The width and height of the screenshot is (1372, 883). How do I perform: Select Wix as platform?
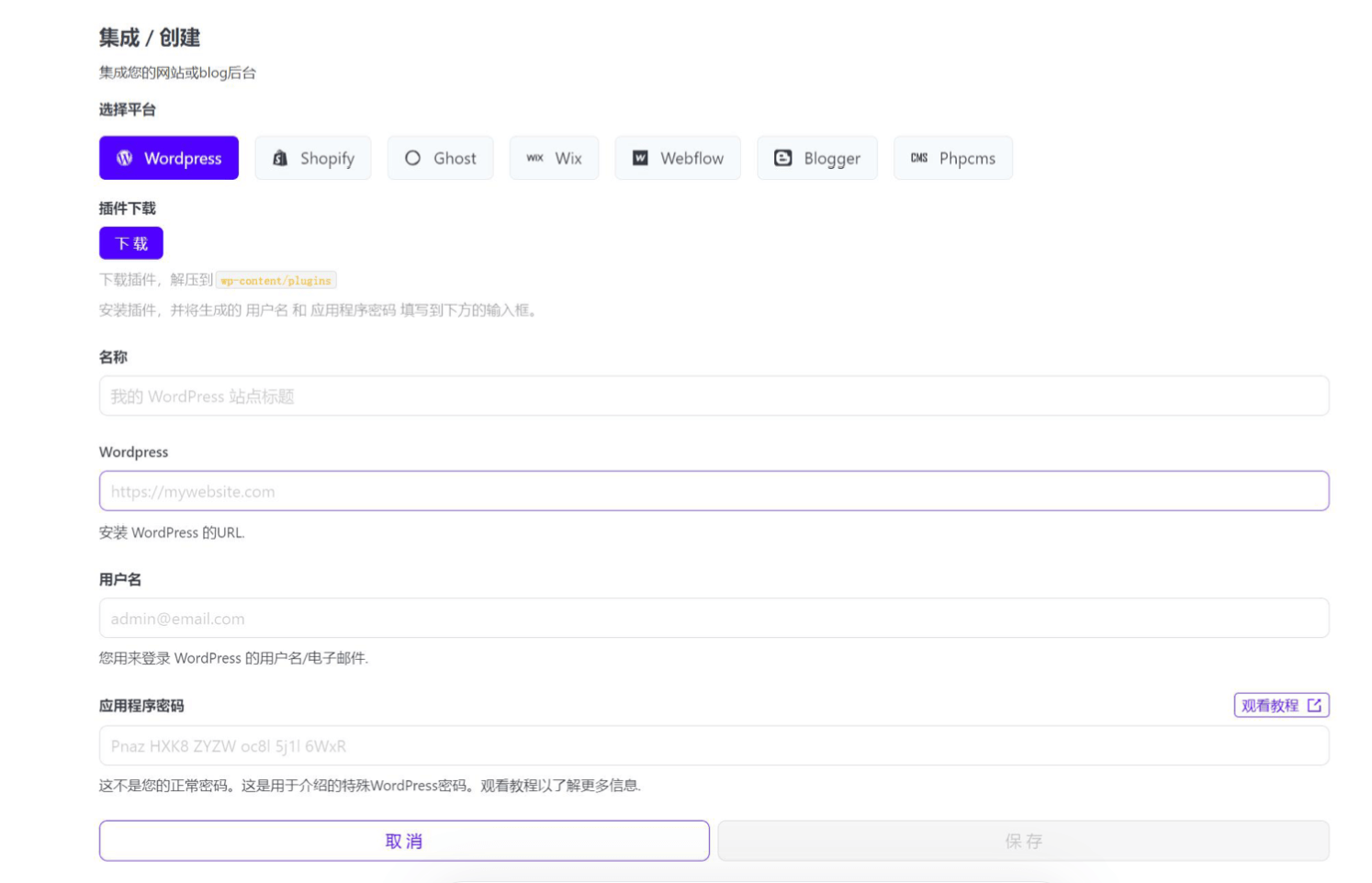[x=554, y=158]
